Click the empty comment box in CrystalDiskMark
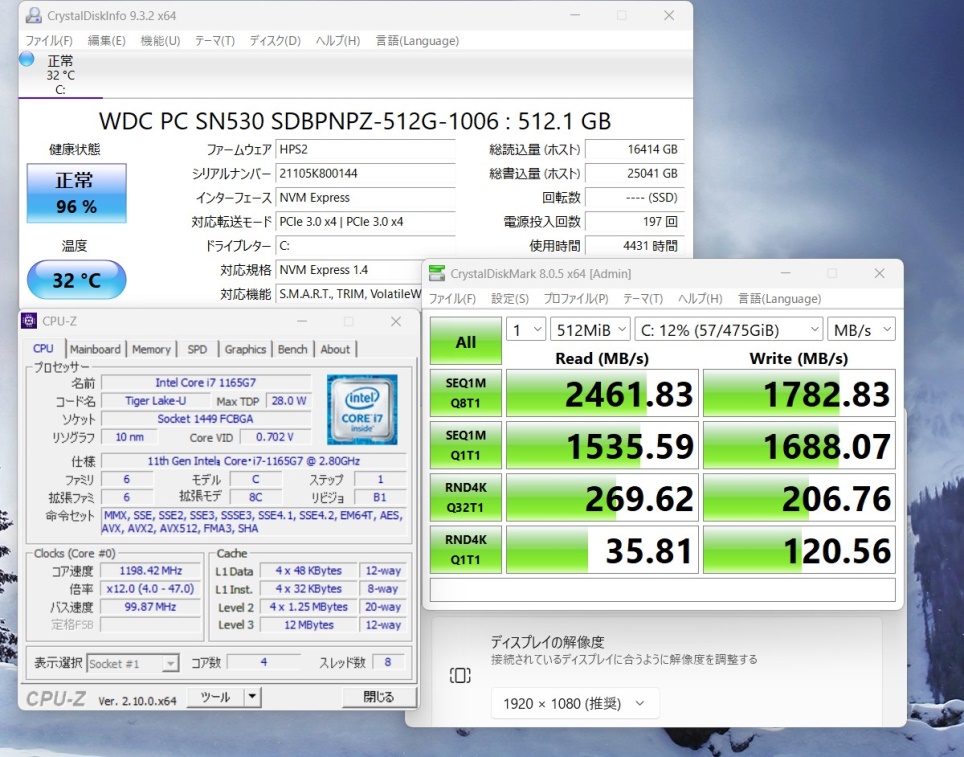This screenshot has height=757, width=964. (662, 590)
